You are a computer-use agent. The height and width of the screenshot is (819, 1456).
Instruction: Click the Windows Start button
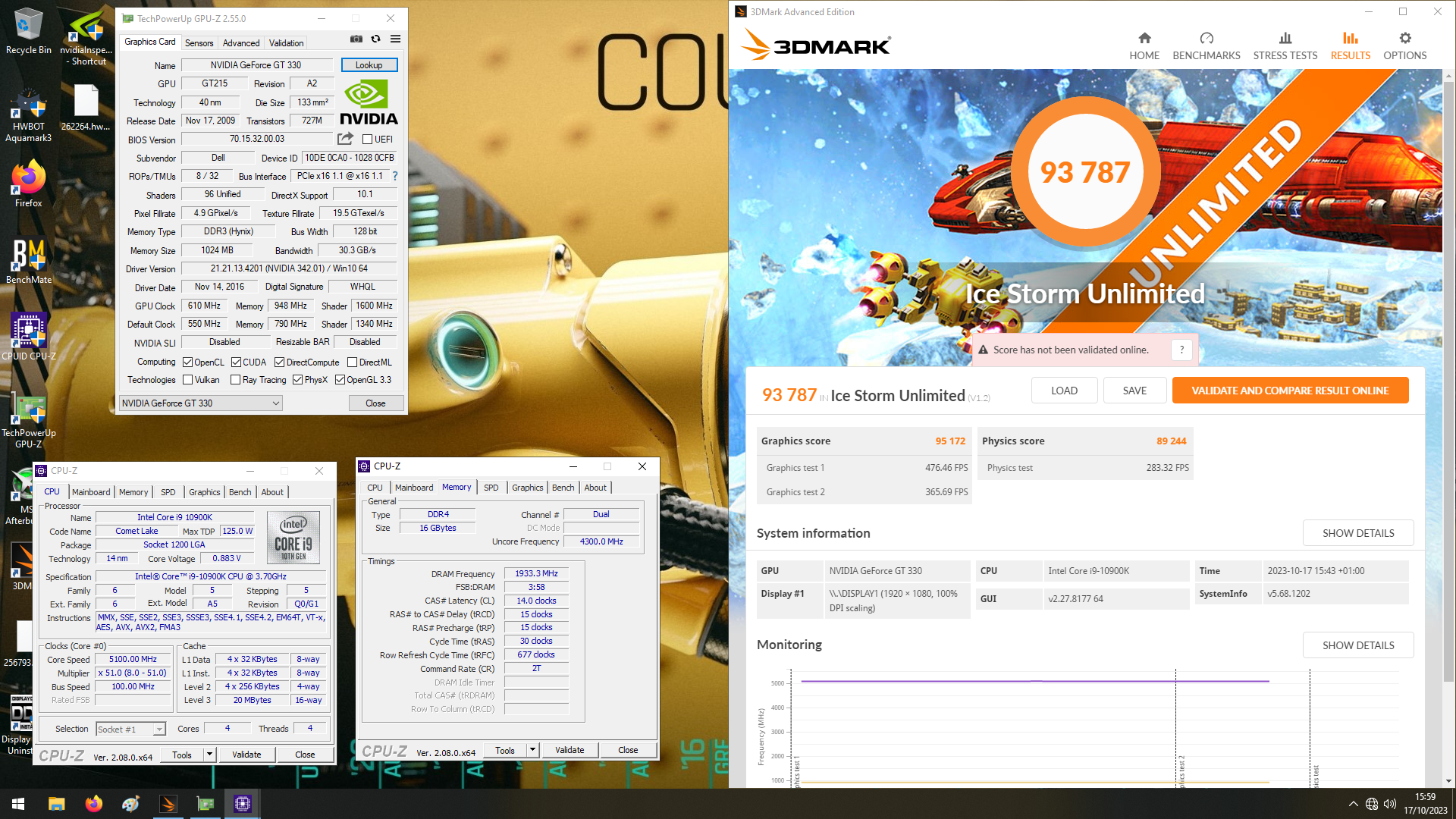point(18,804)
